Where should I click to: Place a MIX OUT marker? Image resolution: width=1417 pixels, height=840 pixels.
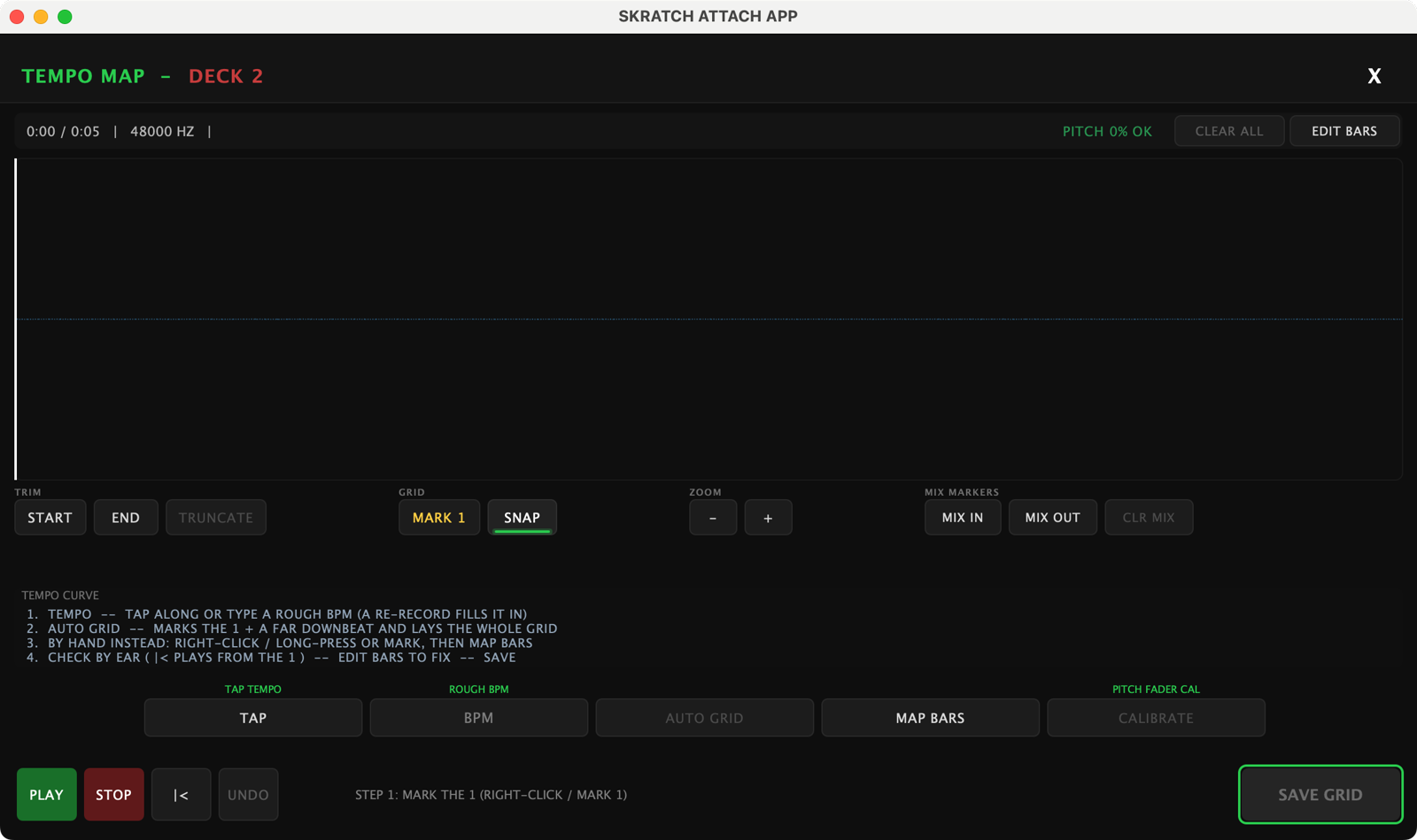click(1053, 518)
